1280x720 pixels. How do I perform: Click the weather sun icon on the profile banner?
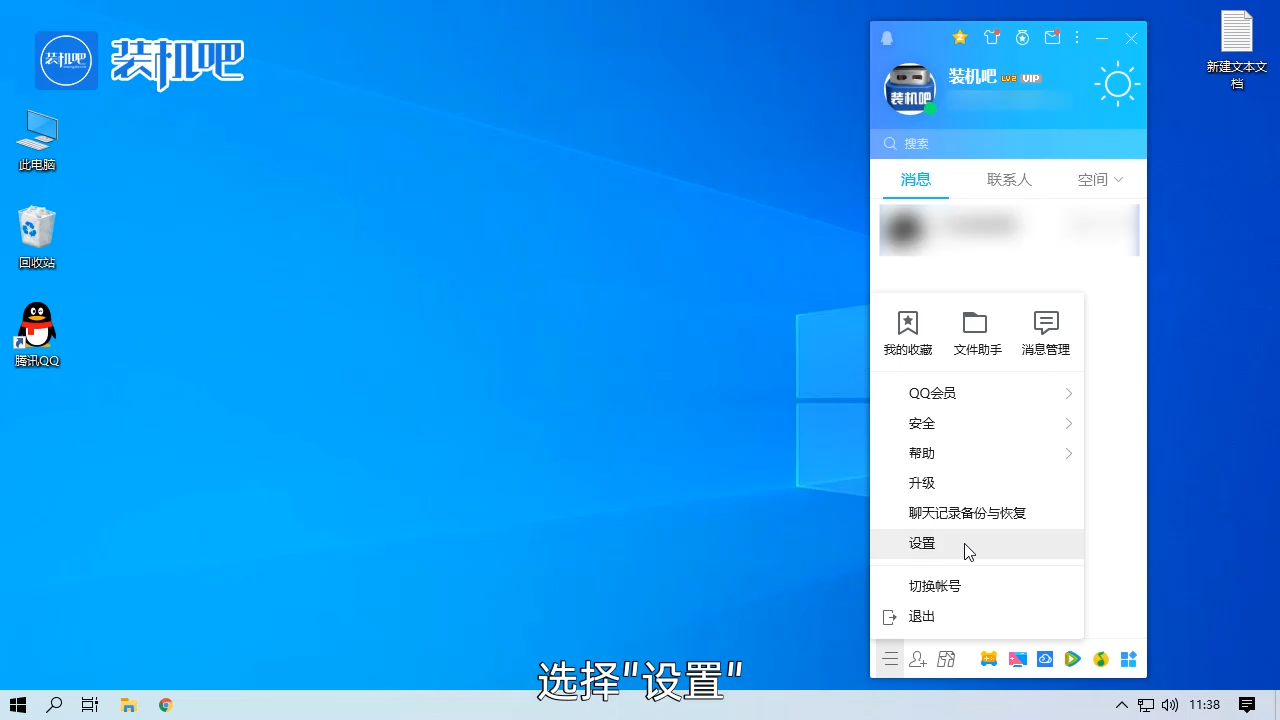[x=1117, y=84]
